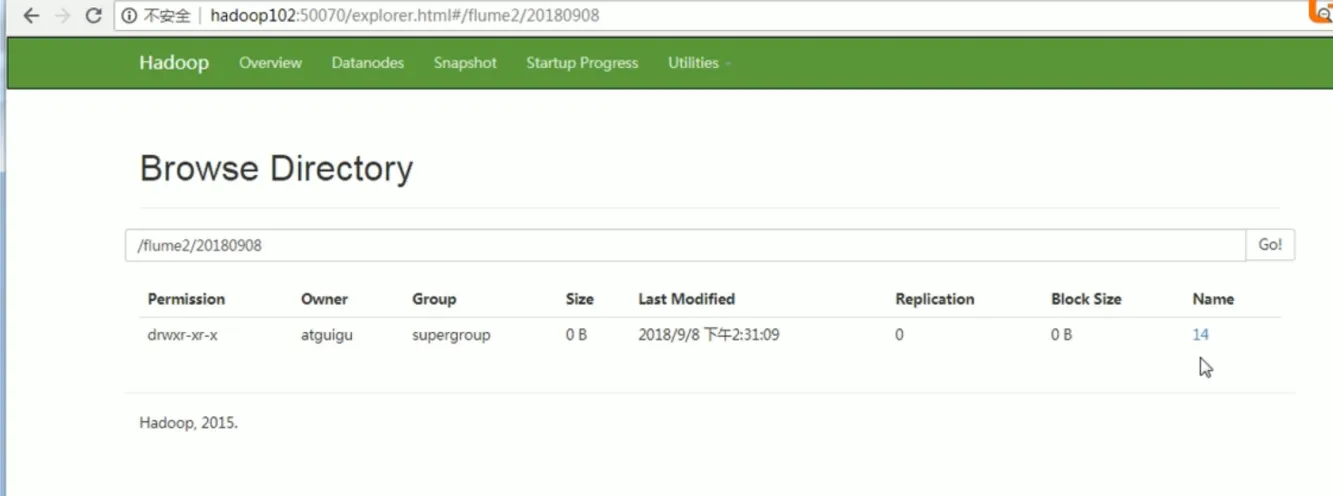Click the atguigu owner cell
This screenshot has height=496, width=1333.
pyautogui.click(x=326, y=335)
